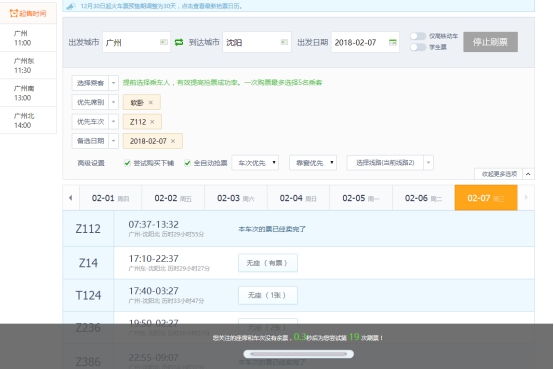Remove the 软卧 seat tag
Screen dimensions: 554x369
[x=151, y=102]
